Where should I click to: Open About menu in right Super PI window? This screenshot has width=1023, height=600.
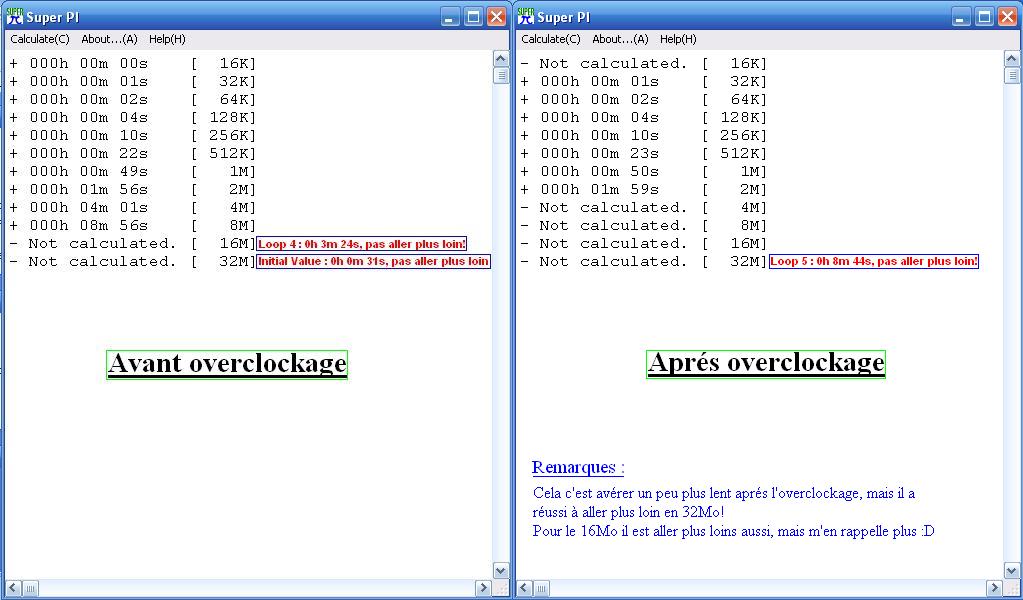(620, 39)
